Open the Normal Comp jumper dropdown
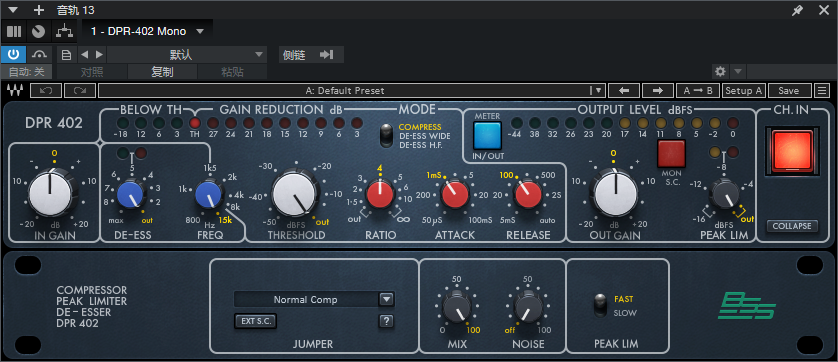Viewport: 838px width, 362px height. point(314,299)
